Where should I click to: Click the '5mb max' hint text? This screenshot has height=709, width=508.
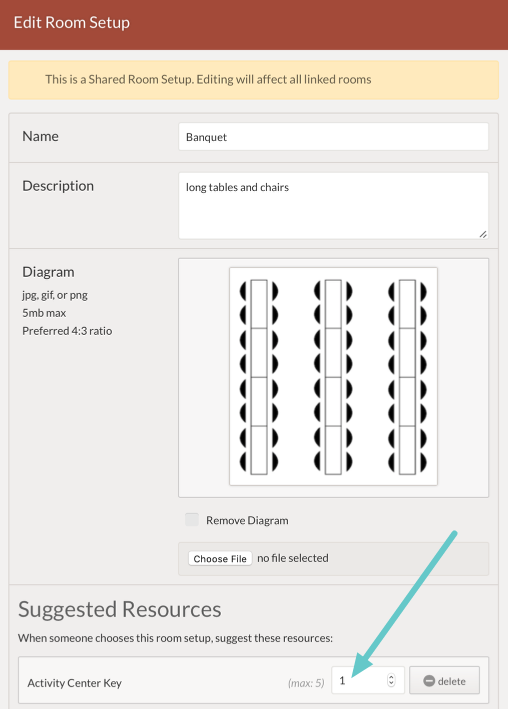[44, 313]
